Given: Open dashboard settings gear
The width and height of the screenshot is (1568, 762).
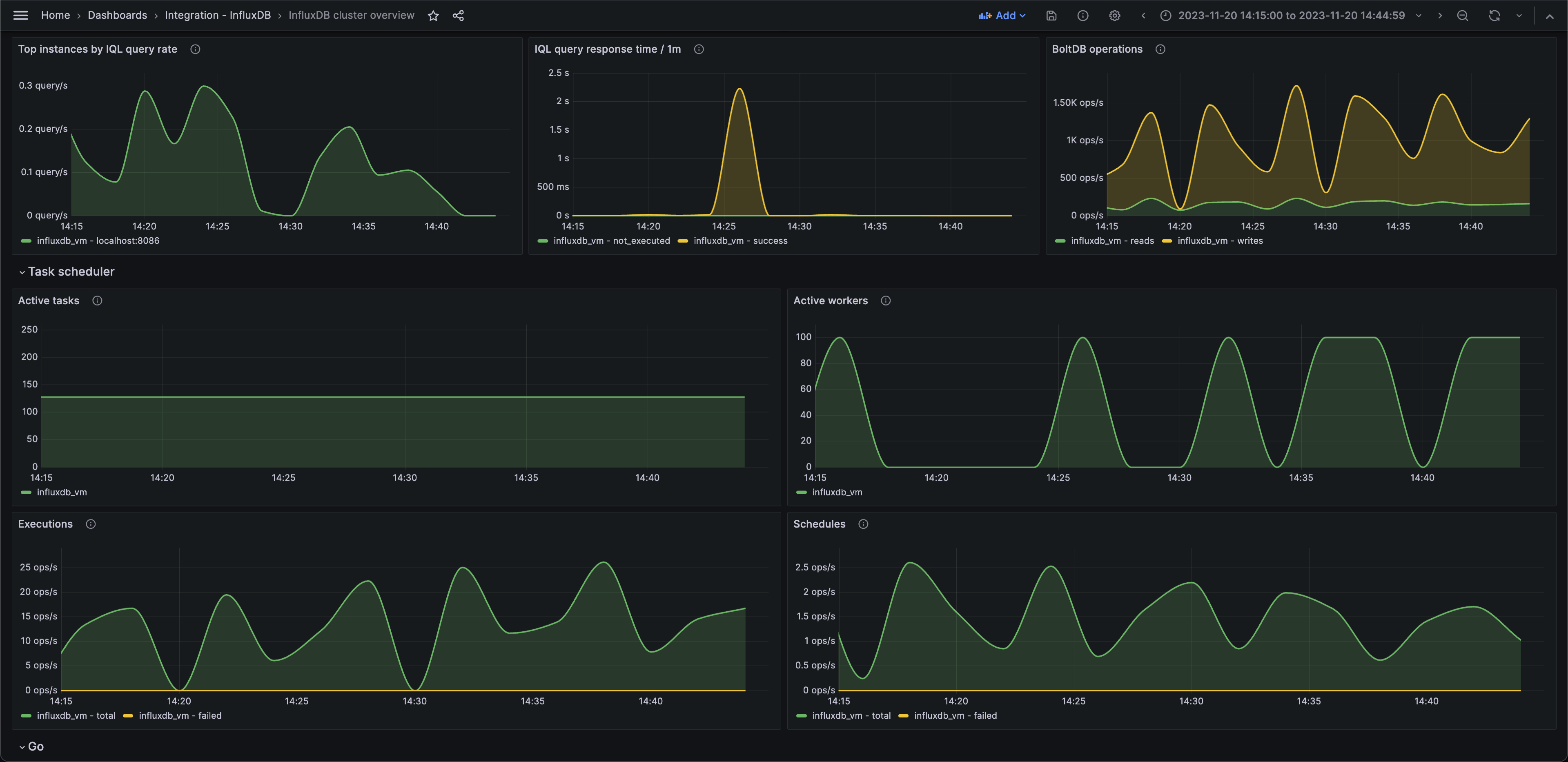Looking at the screenshot, I should tap(1114, 16).
